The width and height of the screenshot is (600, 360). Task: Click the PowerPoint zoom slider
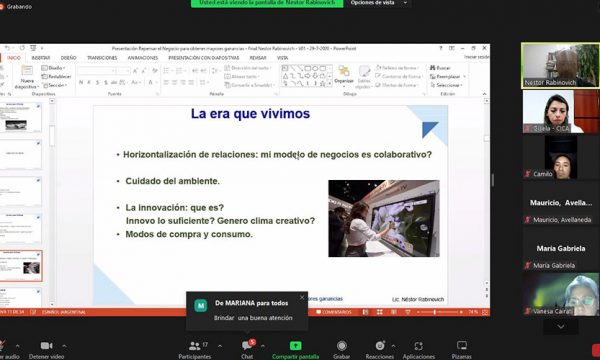pos(435,312)
